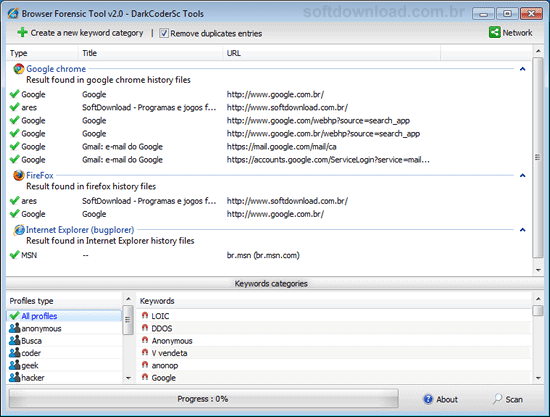This screenshot has height=417, width=550.
Task: Collapse the FireFox results group
Action: 522,175
